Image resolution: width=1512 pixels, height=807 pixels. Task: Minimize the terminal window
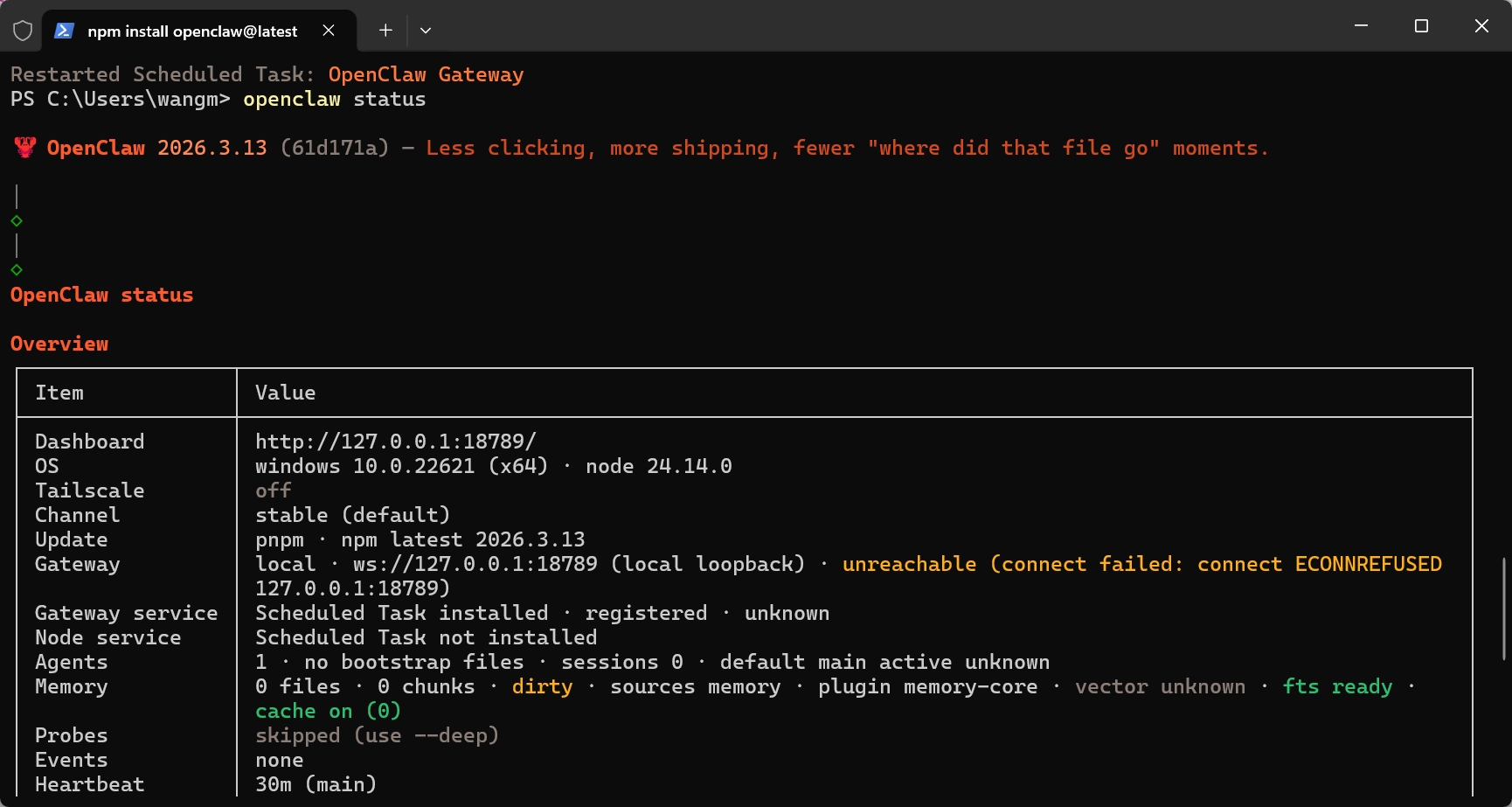[1361, 26]
